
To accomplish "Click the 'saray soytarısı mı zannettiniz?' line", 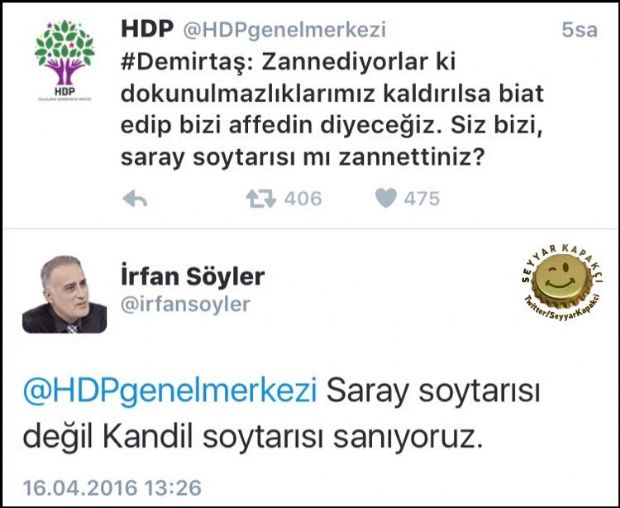I will (302, 158).
